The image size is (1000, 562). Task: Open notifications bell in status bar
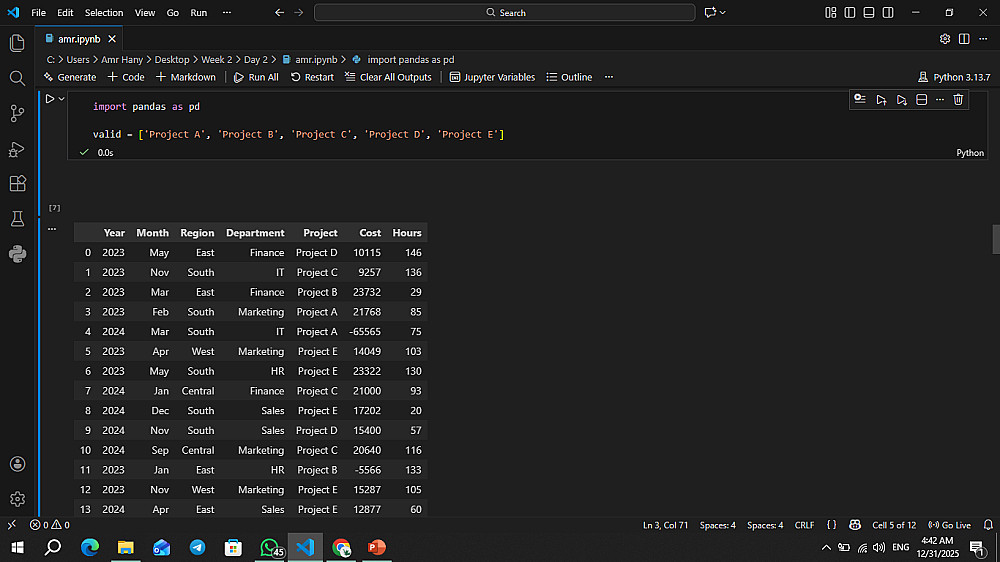click(x=988, y=525)
